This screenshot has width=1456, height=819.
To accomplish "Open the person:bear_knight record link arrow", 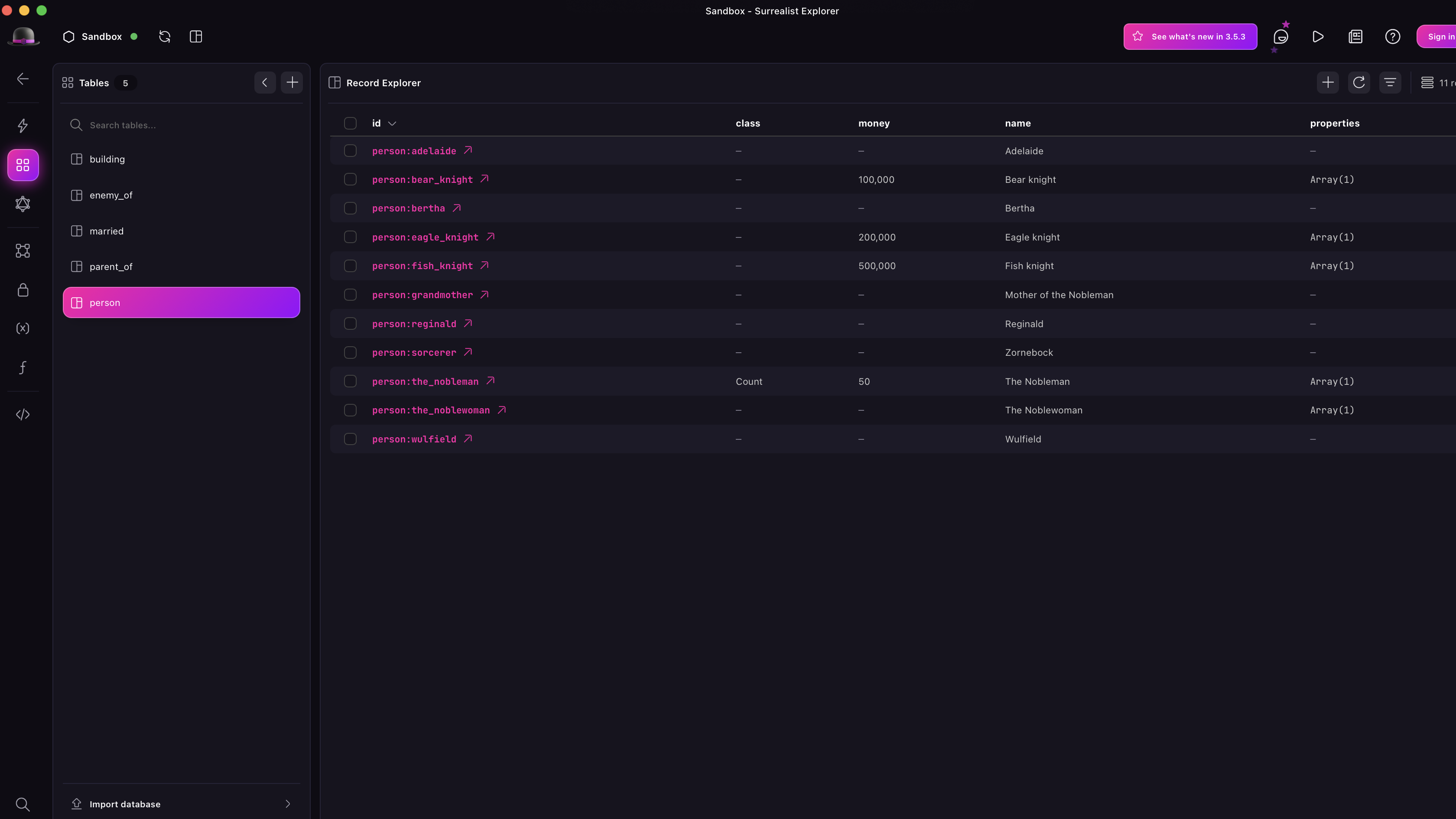I will (484, 179).
